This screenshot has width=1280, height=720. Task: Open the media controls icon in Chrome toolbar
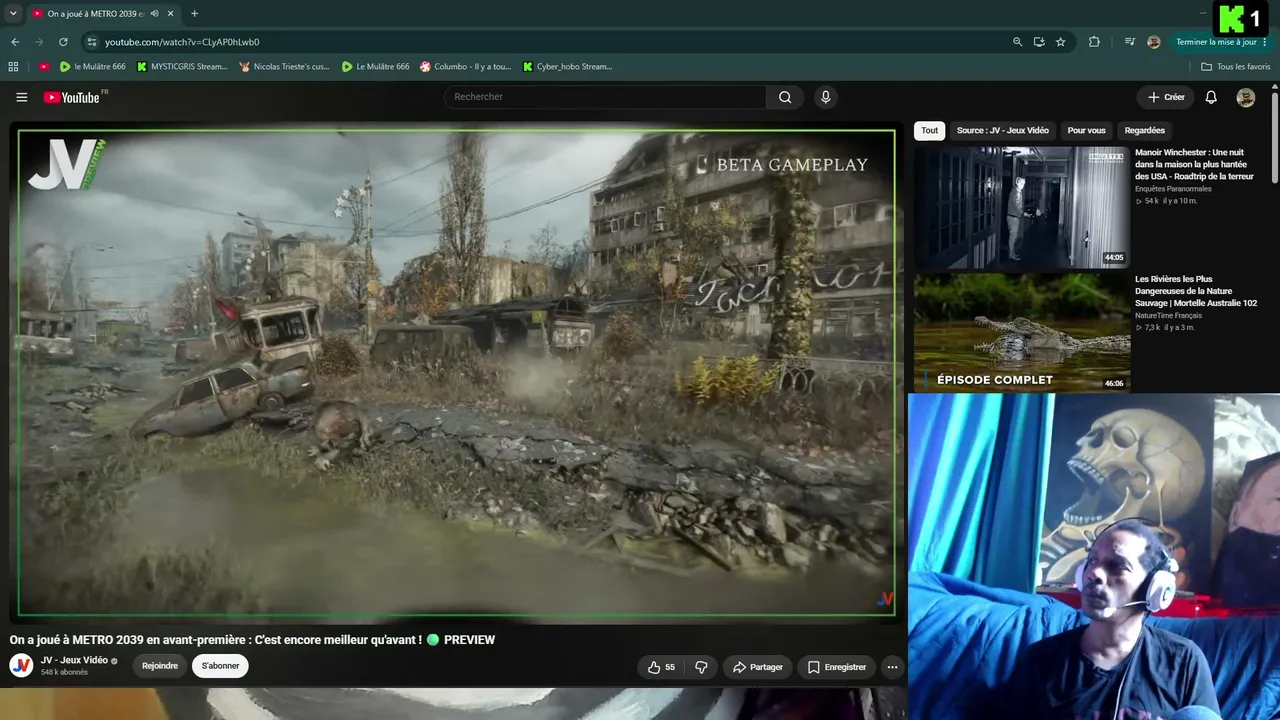point(1130,42)
